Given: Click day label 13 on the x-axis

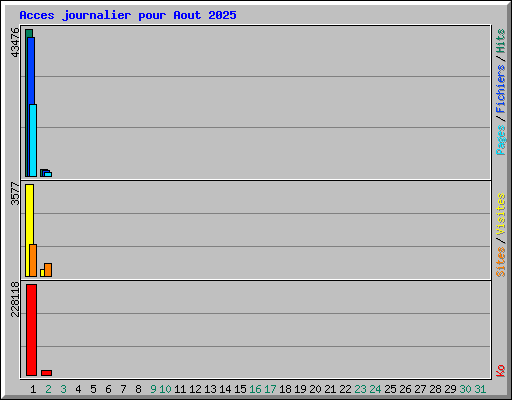Looking at the screenshot, I should (x=210, y=389).
